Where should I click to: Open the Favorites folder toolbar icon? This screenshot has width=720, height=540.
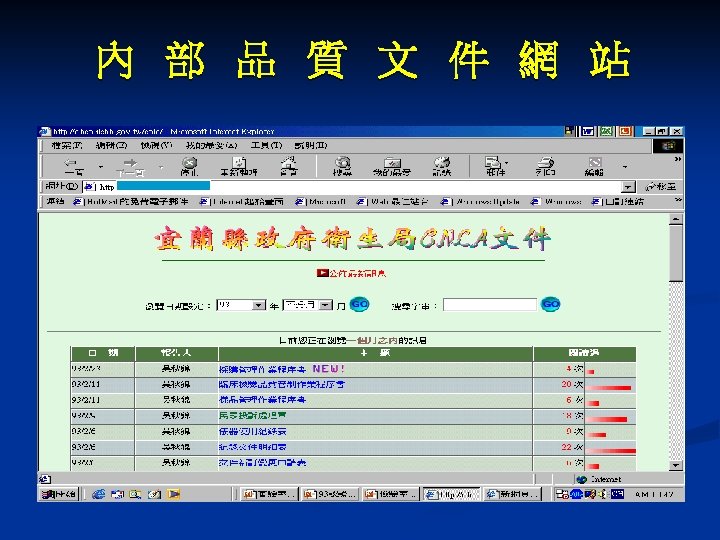[x=392, y=167]
